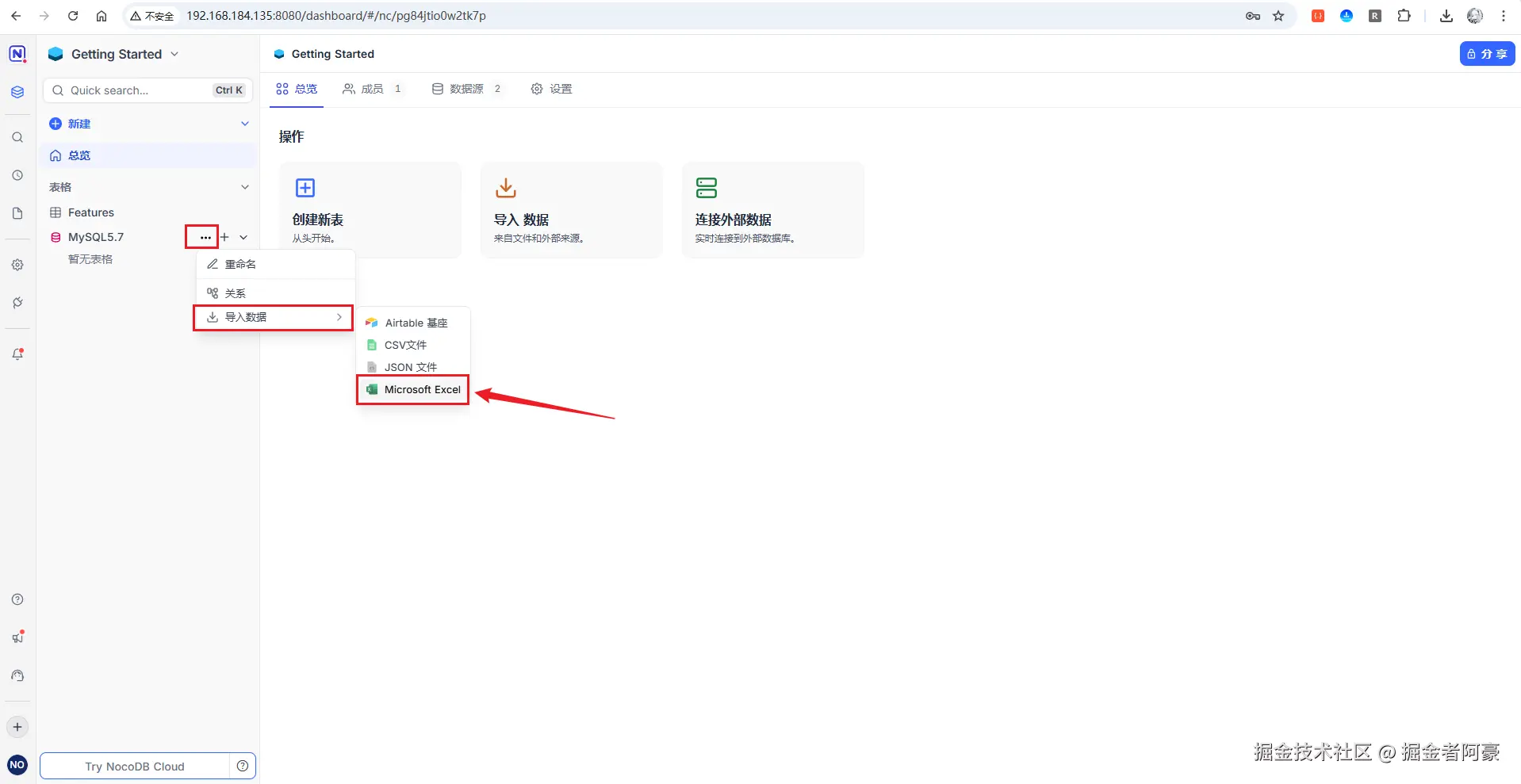1521x784 pixels.
Task: Click the Getting Started breadcrumb title
Action: click(x=333, y=54)
